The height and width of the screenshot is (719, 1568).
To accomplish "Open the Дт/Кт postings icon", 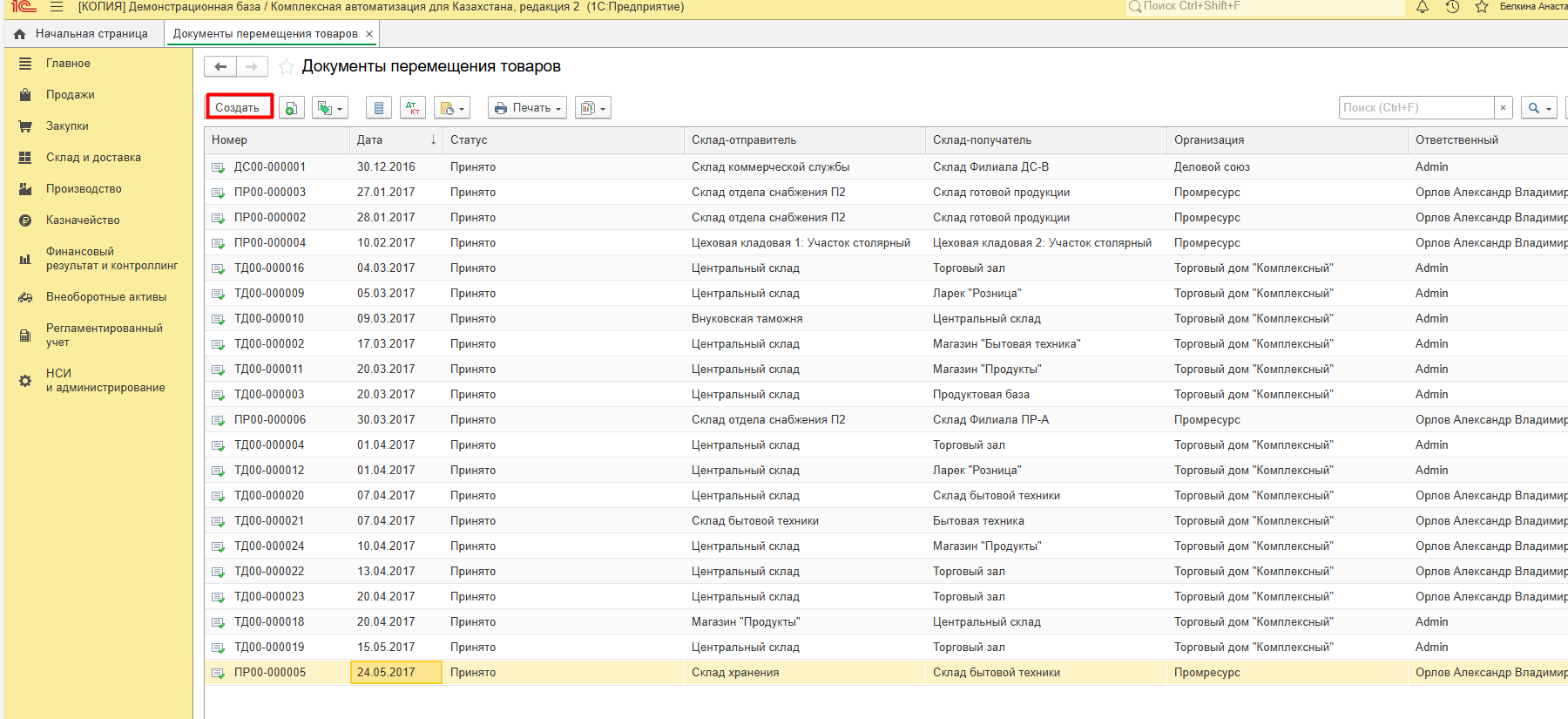I will (x=413, y=108).
